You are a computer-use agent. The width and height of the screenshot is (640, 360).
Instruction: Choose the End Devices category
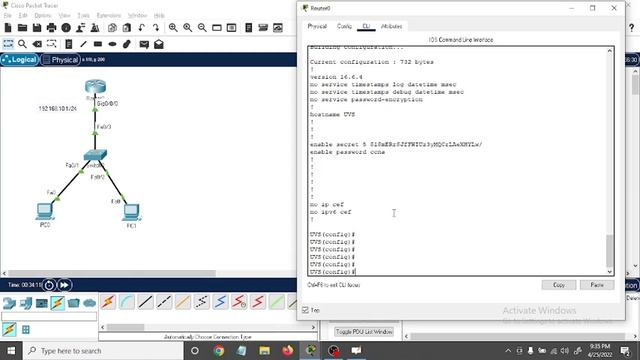[26, 303]
